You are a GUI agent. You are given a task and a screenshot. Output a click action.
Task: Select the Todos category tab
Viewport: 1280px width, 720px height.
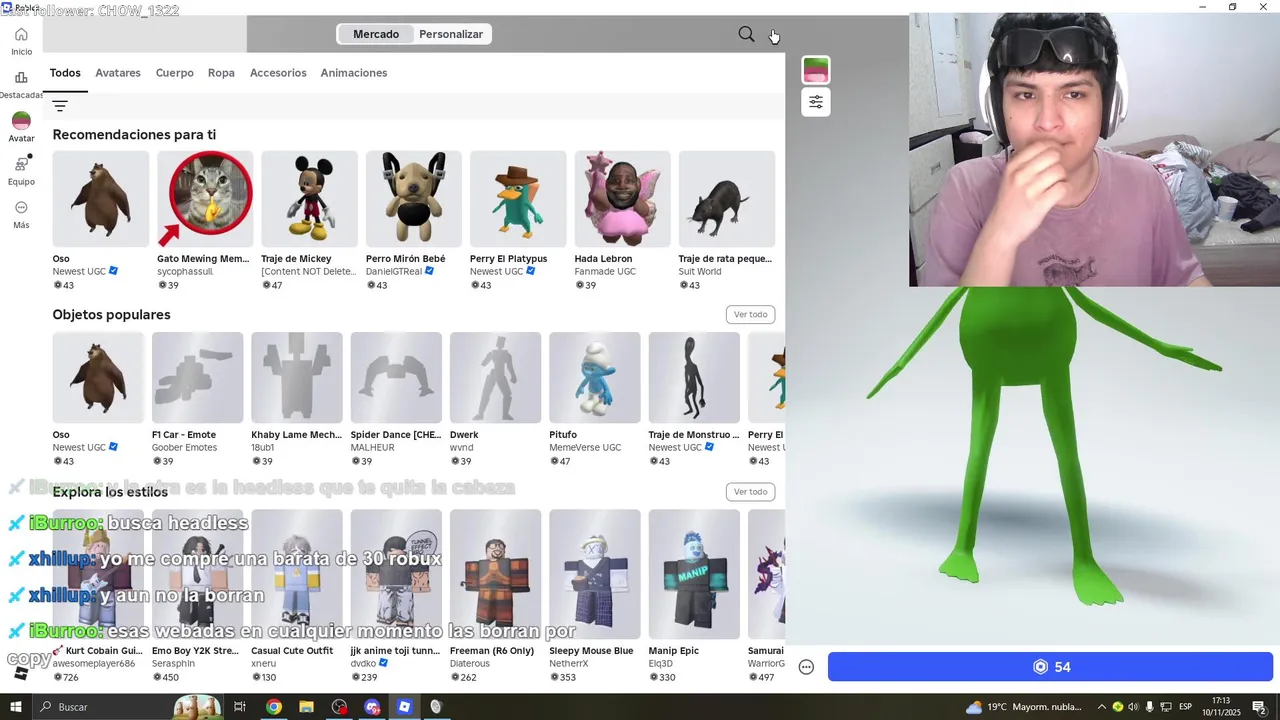[65, 73]
